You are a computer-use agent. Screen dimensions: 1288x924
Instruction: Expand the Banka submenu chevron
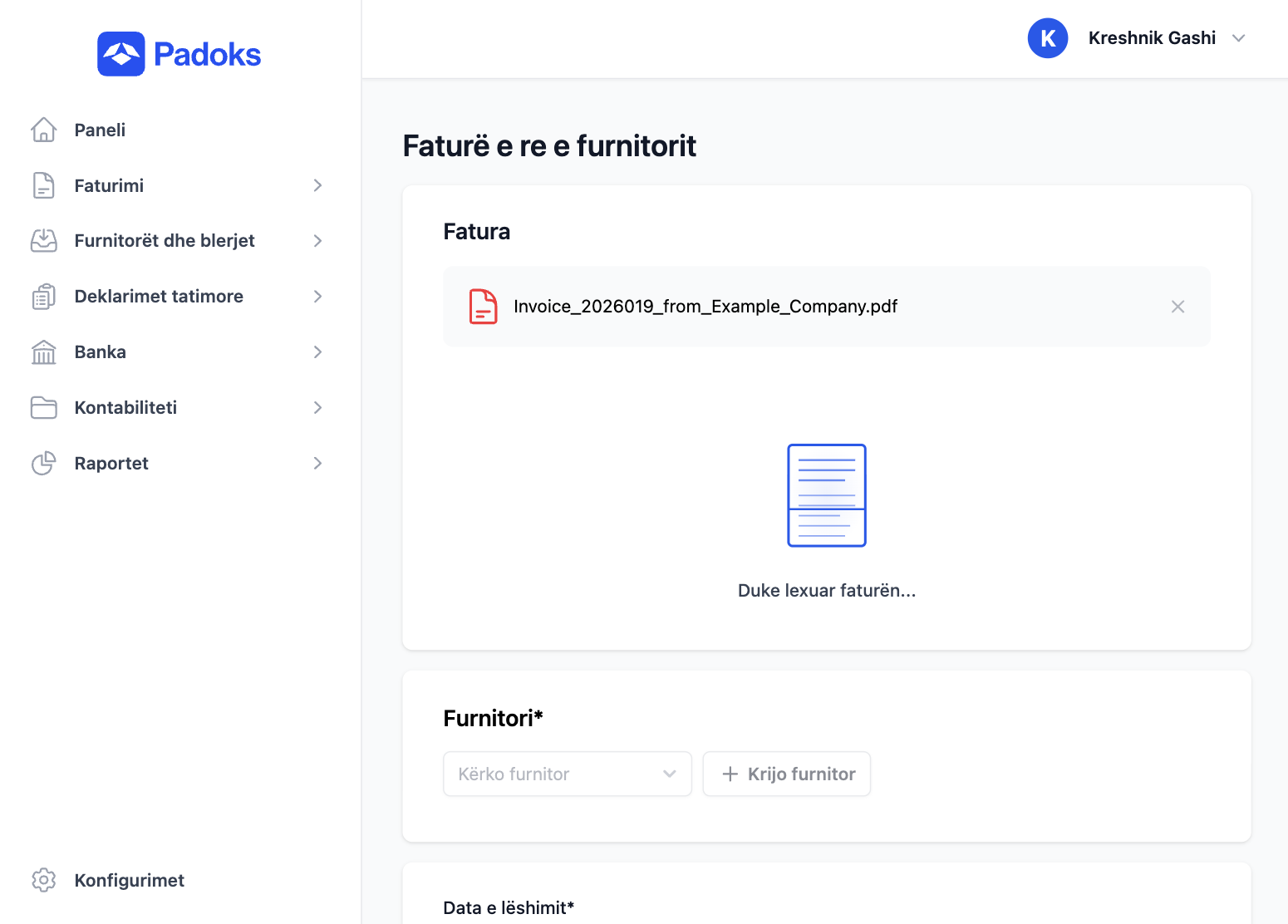click(x=317, y=352)
